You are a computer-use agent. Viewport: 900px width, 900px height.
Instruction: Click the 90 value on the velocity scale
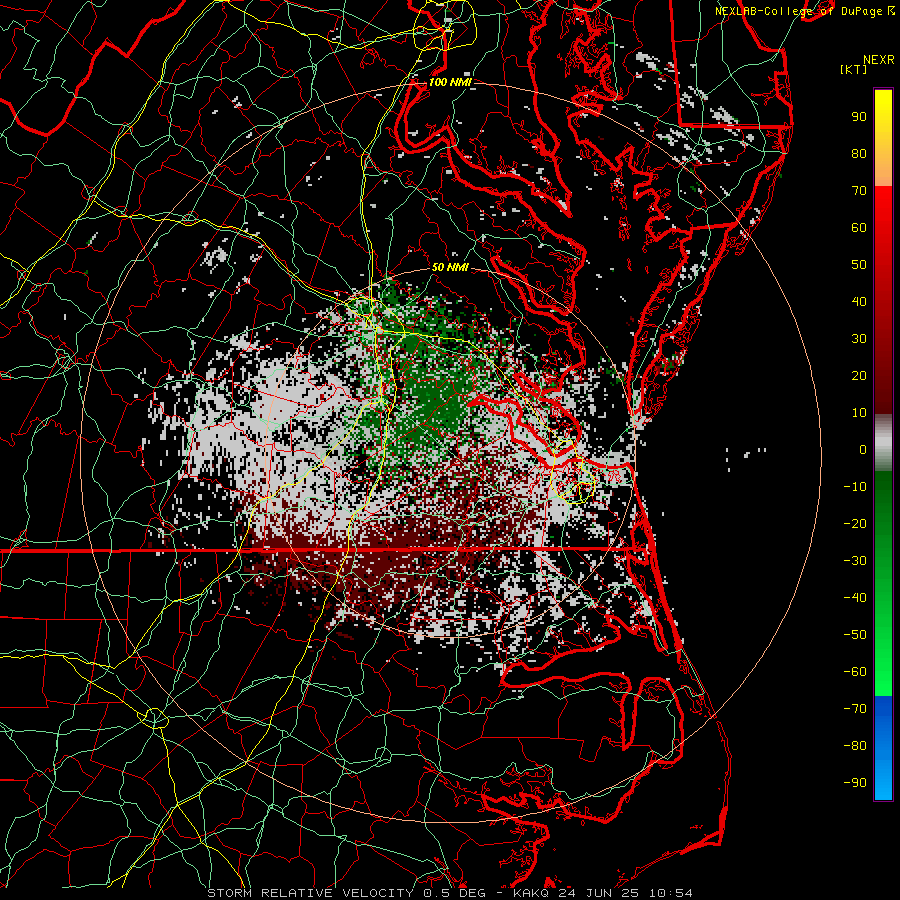(x=859, y=117)
